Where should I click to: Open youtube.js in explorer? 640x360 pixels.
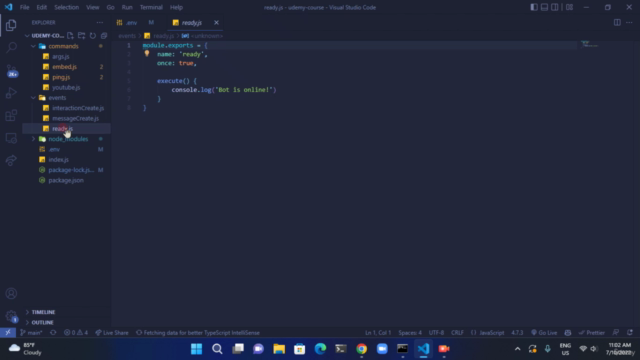(x=66, y=87)
